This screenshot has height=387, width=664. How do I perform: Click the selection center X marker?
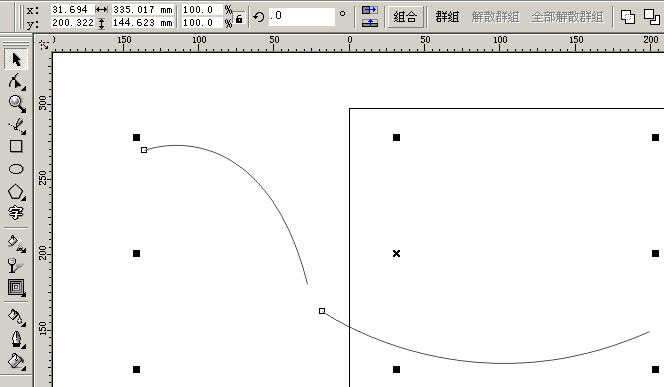pyautogui.click(x=396, y=254)
